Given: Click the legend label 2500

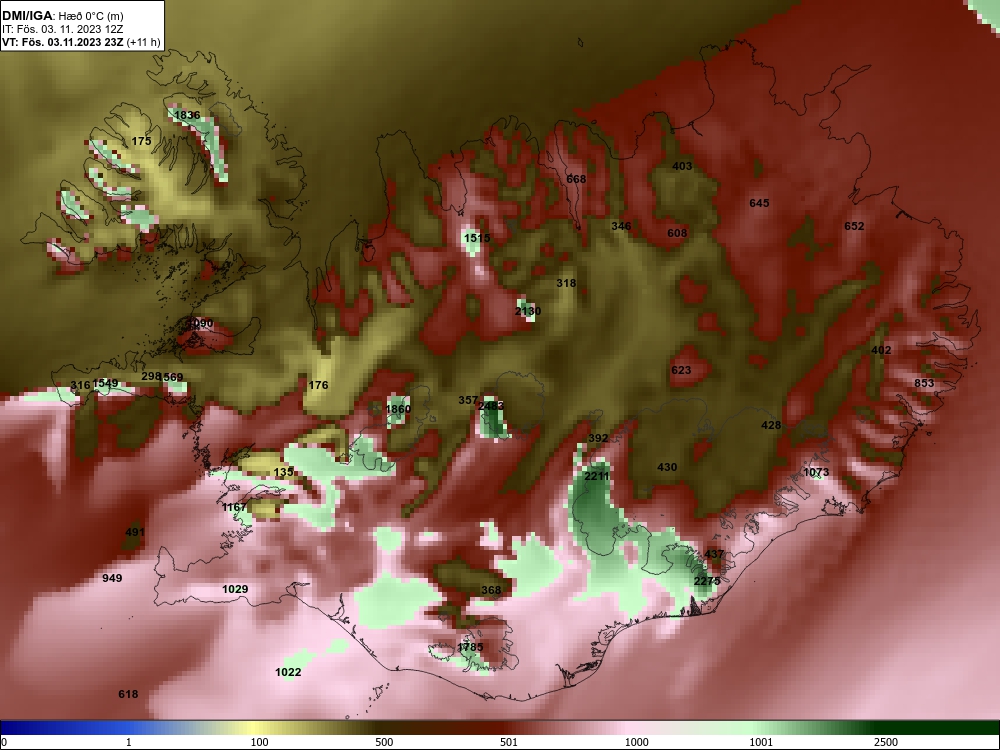Looking at the screenshot, I should tap(886, 742).
